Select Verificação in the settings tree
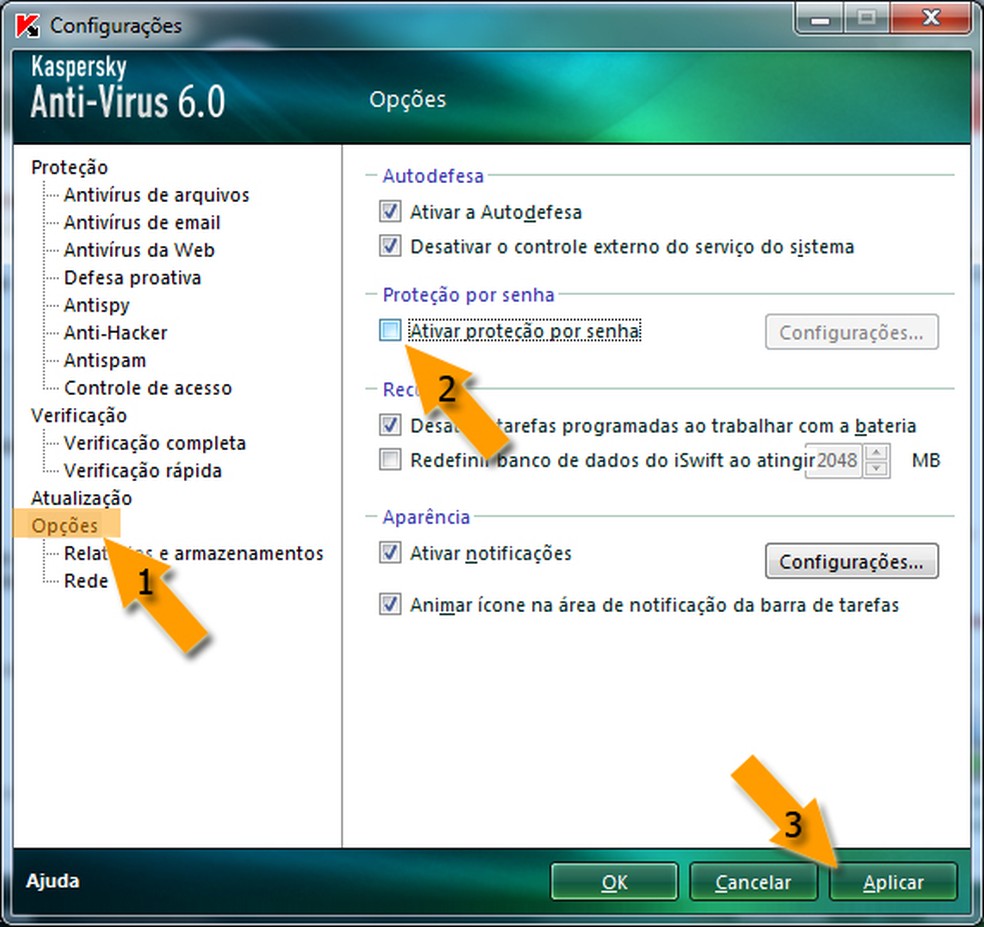 coord(79,415)
